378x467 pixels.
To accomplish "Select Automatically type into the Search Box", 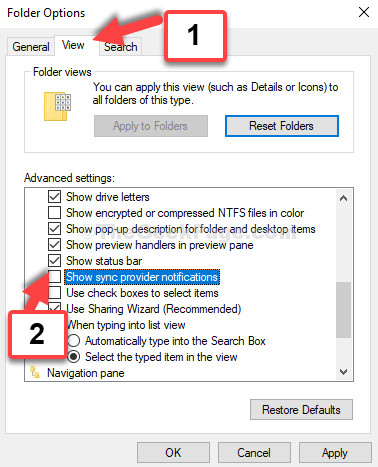I will point(74,341).
